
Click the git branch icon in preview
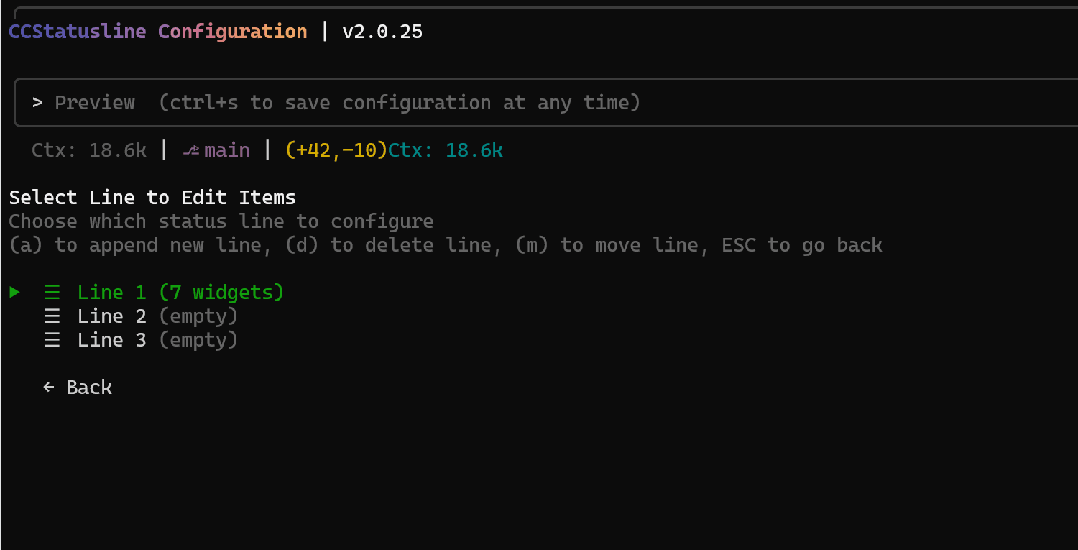191,151
